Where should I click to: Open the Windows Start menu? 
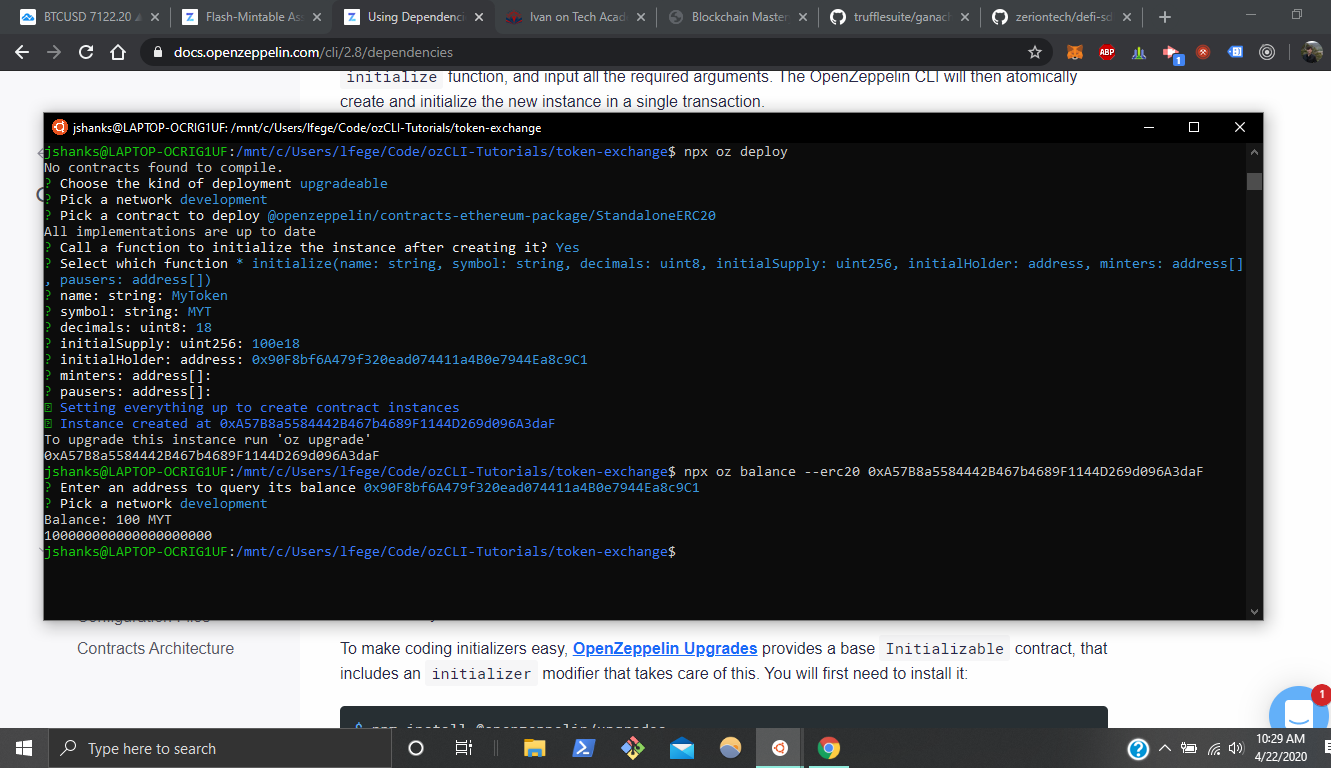(x=24, y=748)
